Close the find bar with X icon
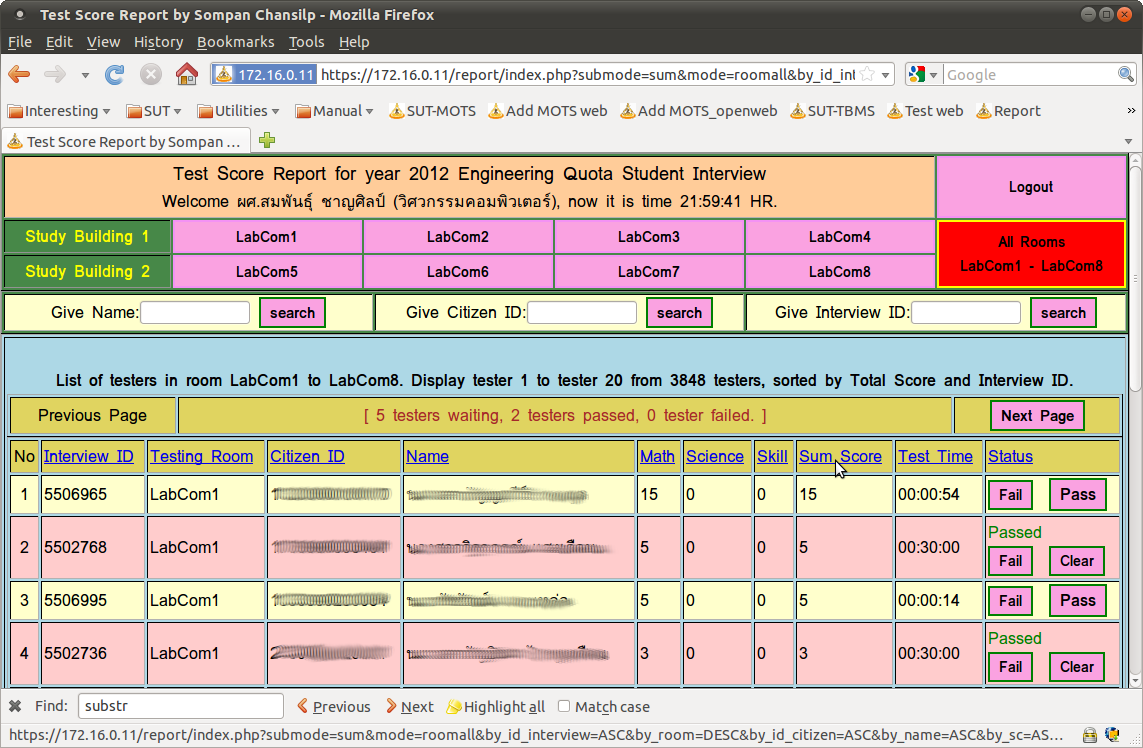Image resolution: width=1143 pixels, height=748 pixels. coord(15,706)
